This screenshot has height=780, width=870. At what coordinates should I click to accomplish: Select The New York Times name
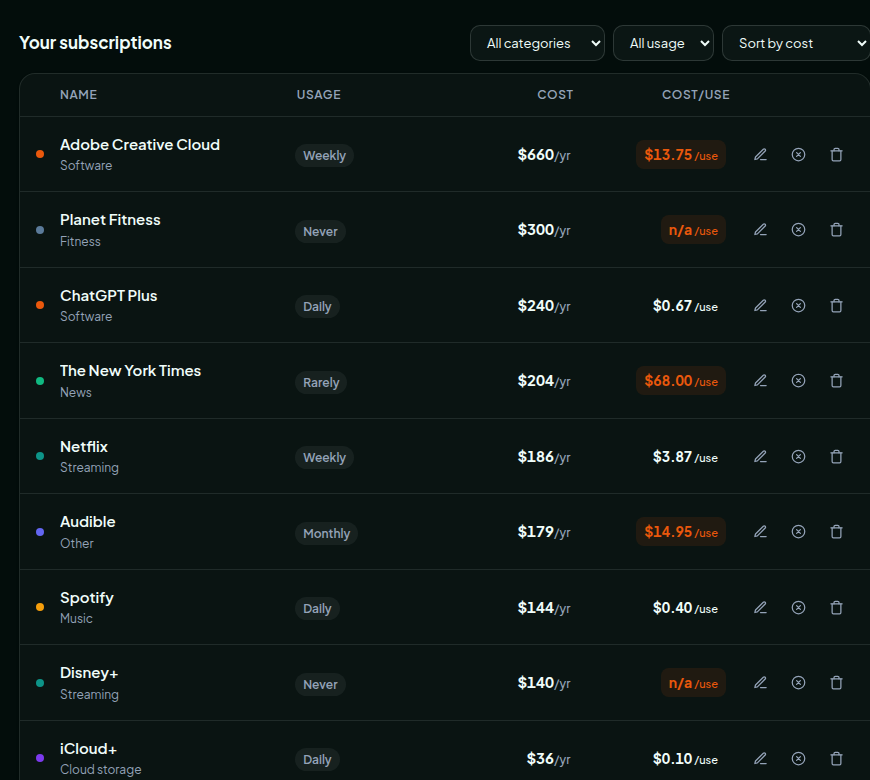pos(130,371)
